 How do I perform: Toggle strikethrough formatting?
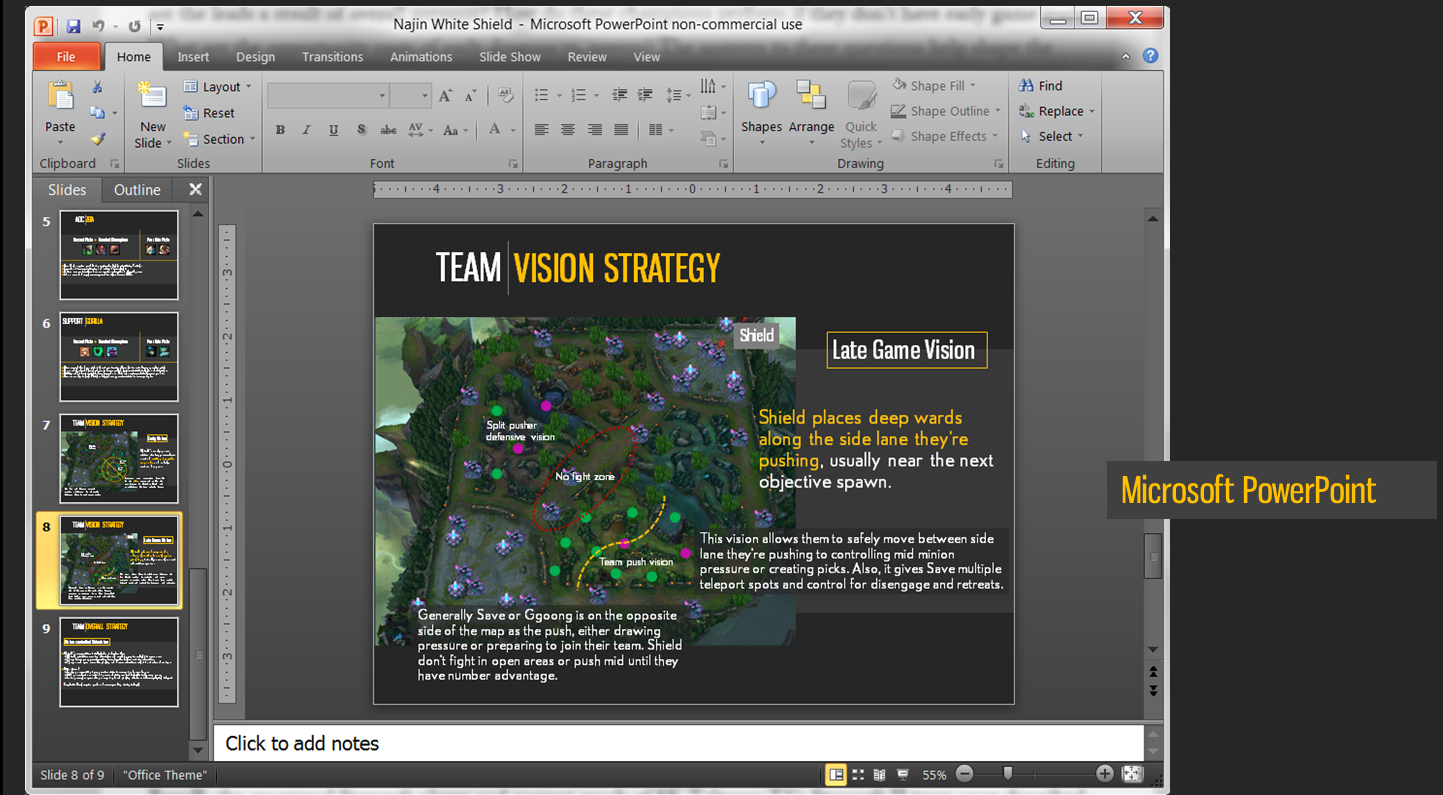388,130
